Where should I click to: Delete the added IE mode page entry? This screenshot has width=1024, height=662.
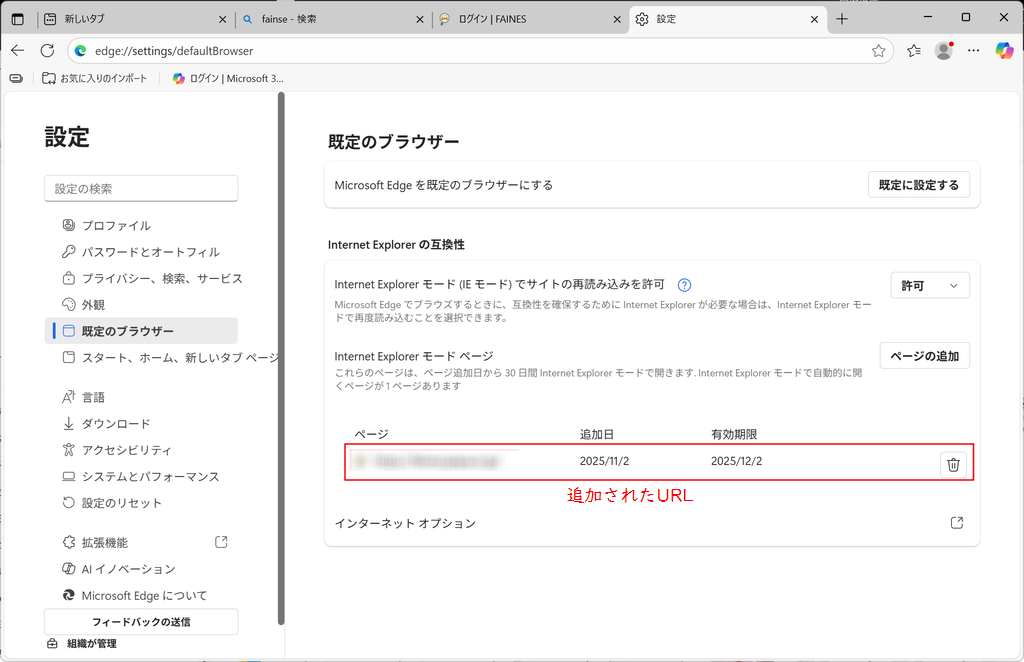[953, 464]
